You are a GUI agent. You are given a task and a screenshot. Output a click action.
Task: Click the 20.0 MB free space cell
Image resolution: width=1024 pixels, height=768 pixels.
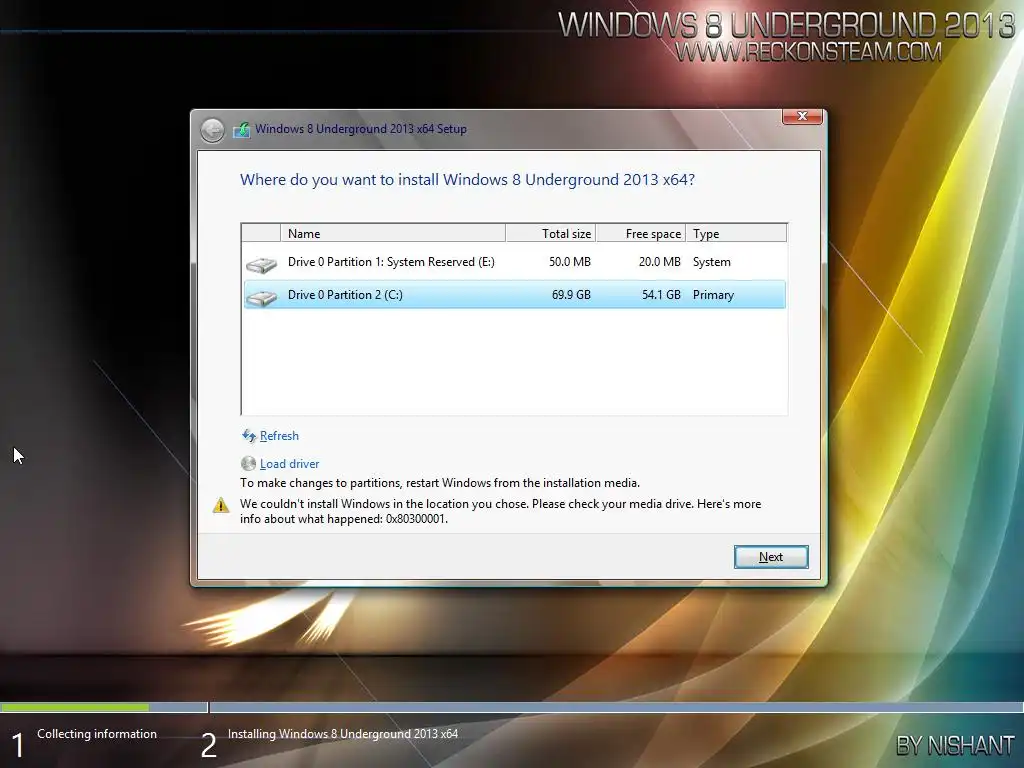click(x=660, y=262)
